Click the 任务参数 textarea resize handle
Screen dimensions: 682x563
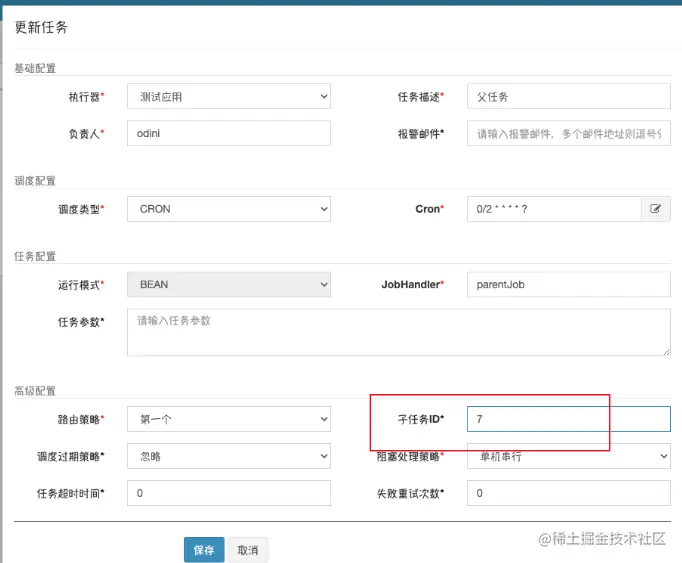[x=666, y=352]
